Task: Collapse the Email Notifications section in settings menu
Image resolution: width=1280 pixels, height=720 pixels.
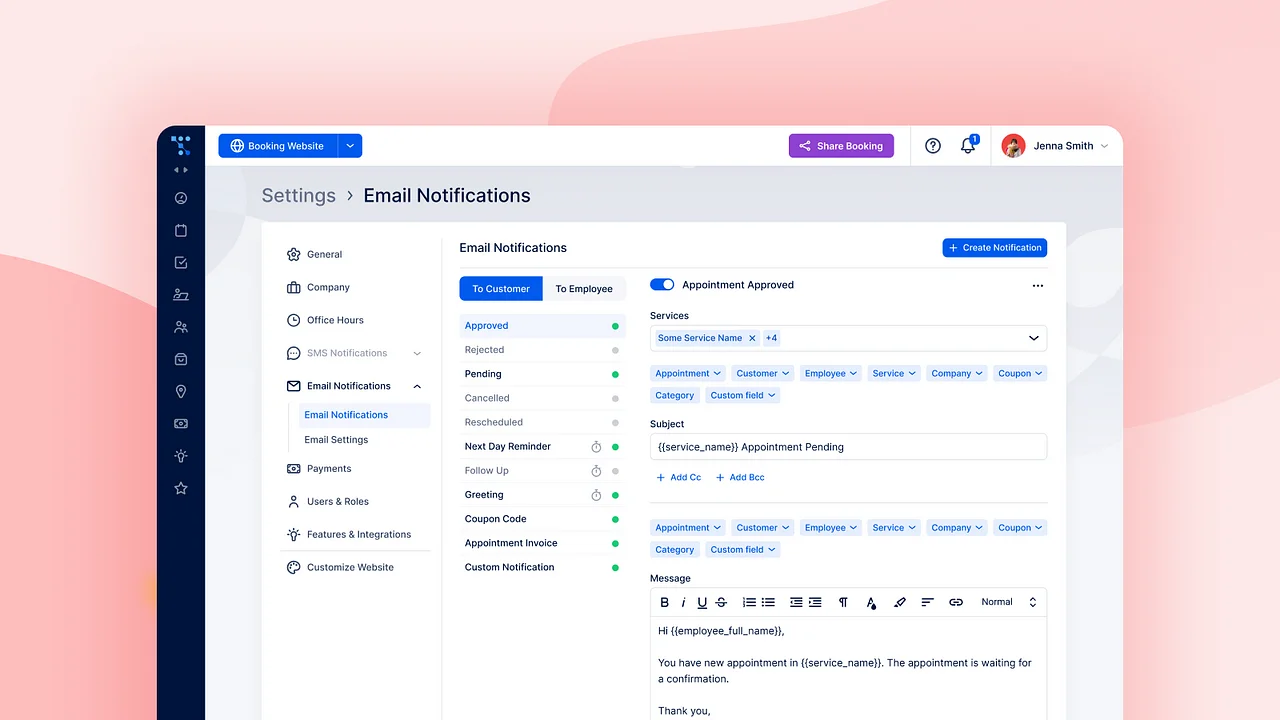Action: (416, 385)
